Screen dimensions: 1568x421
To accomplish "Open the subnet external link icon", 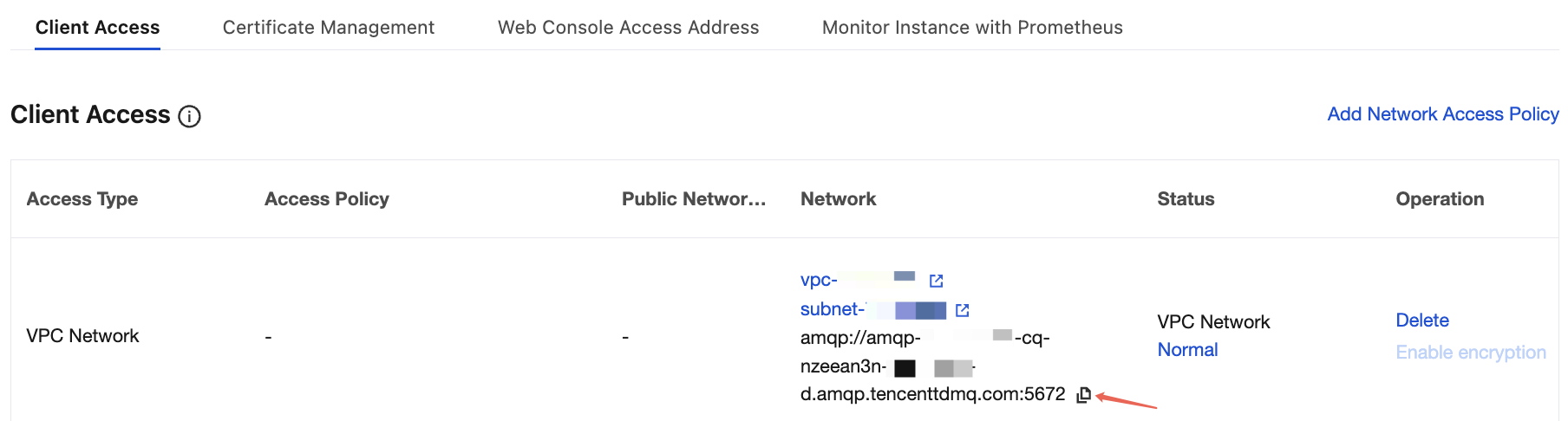I will coord(962,310).
